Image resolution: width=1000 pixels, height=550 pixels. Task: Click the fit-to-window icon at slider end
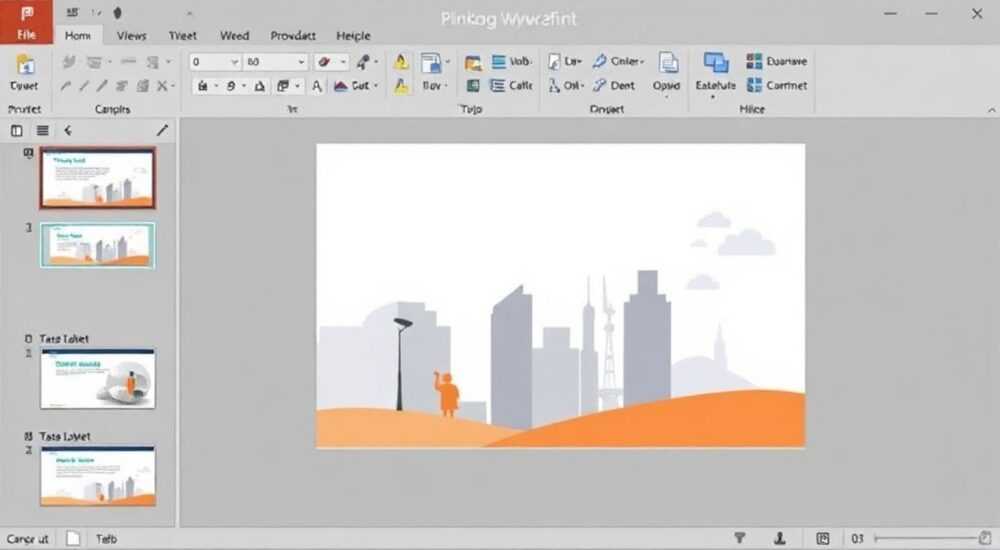(985, 539)
